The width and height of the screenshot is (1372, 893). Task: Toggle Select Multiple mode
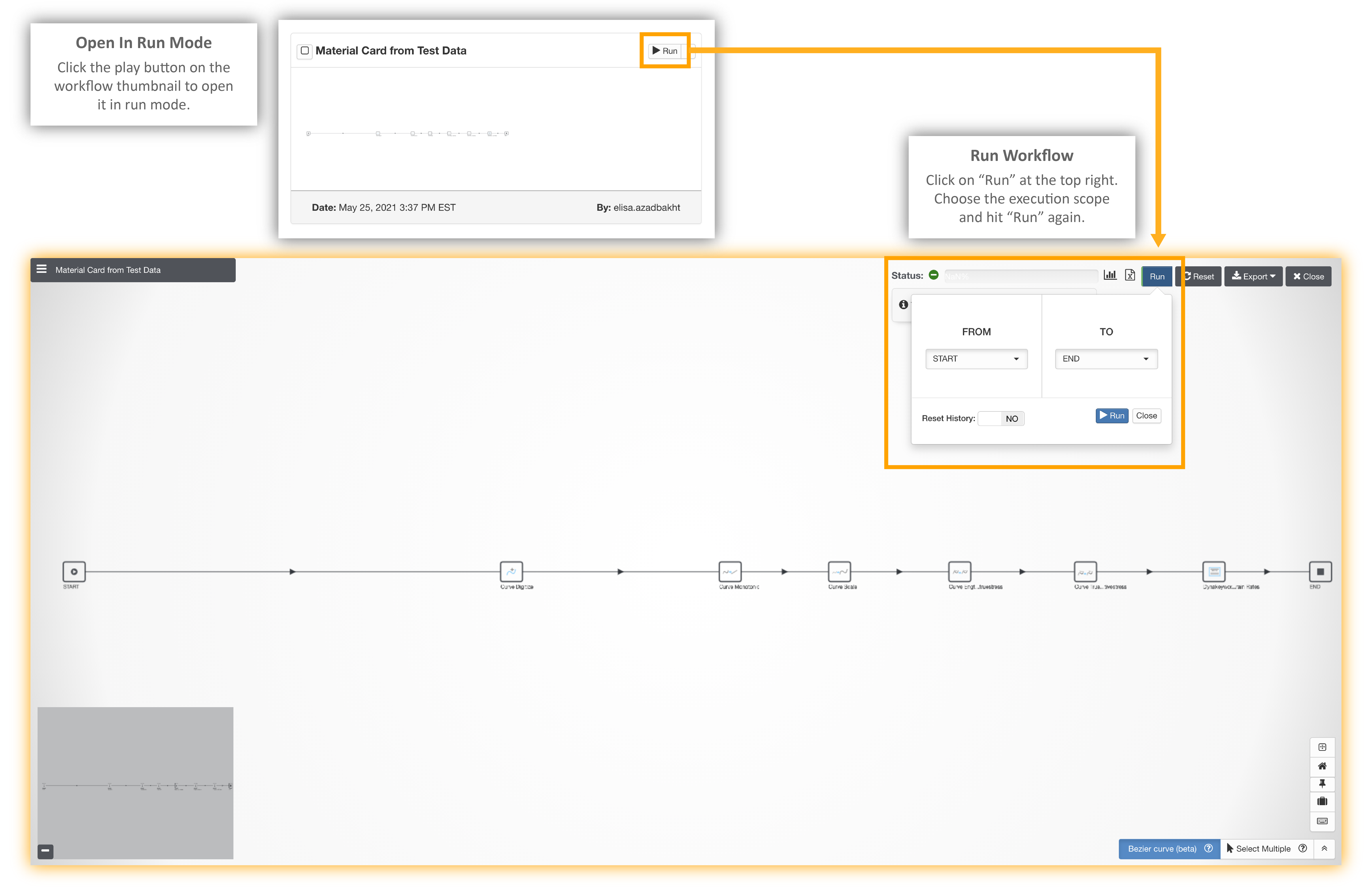coord(1267,849)
